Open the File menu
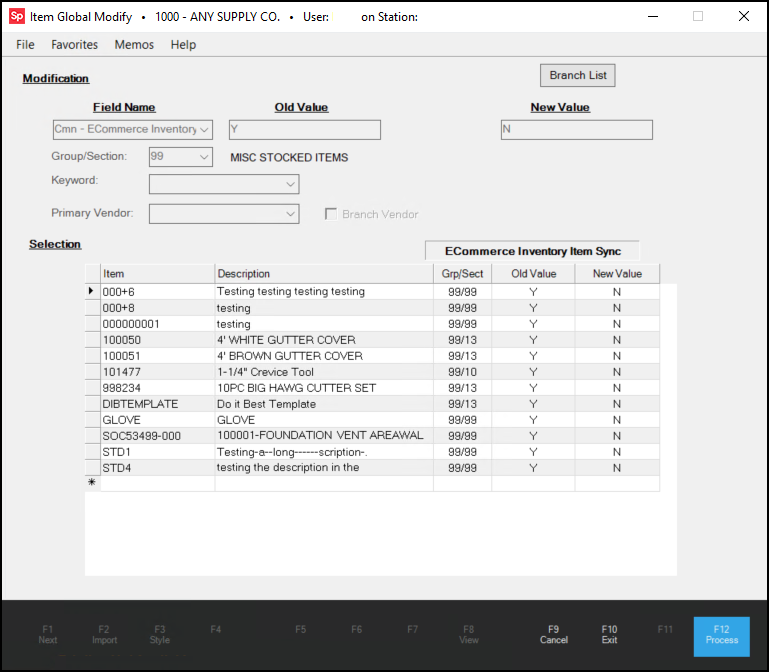769x672 pixels. point(25,45)
